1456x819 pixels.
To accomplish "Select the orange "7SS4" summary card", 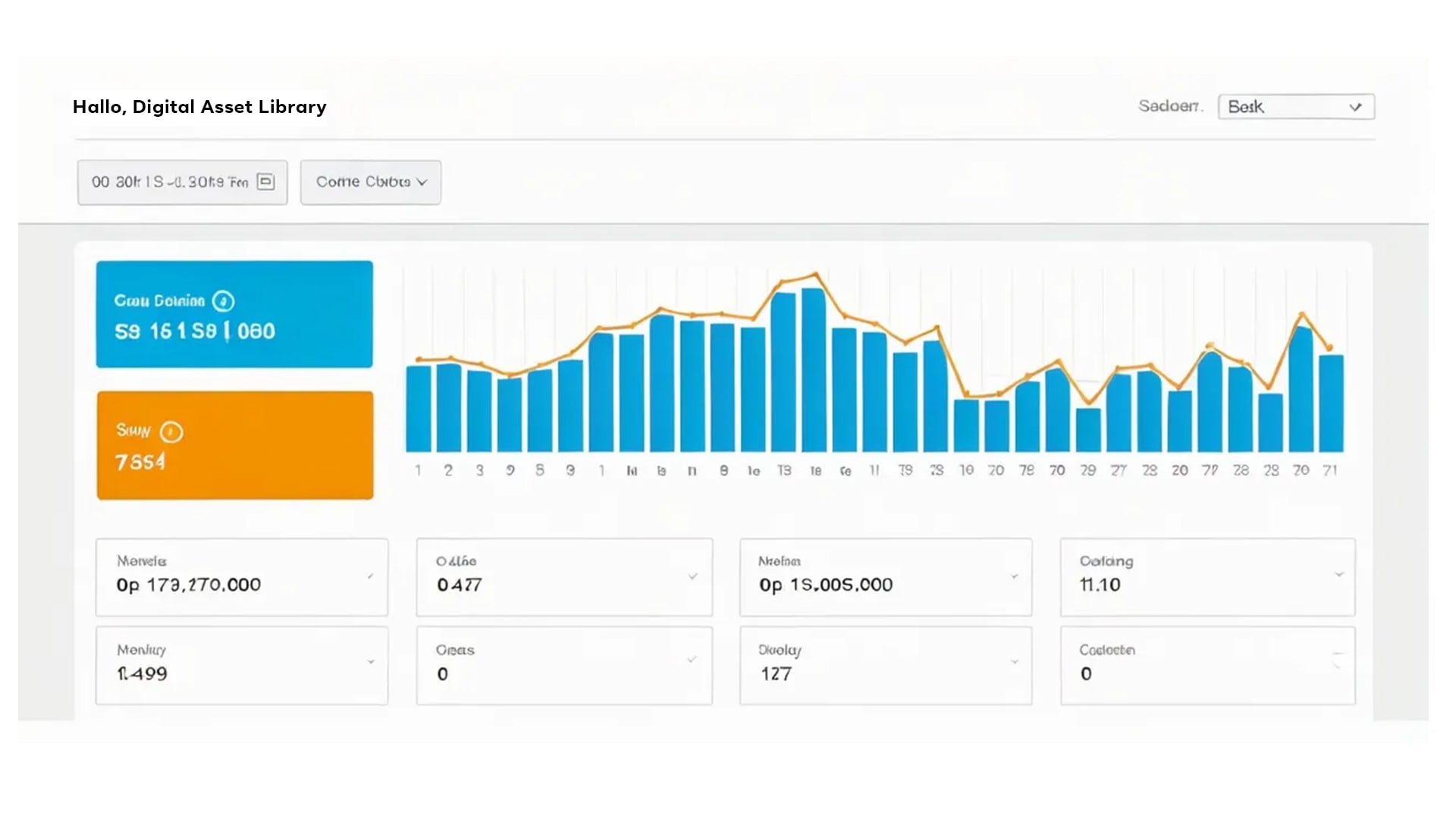I will tap(235, 445).
